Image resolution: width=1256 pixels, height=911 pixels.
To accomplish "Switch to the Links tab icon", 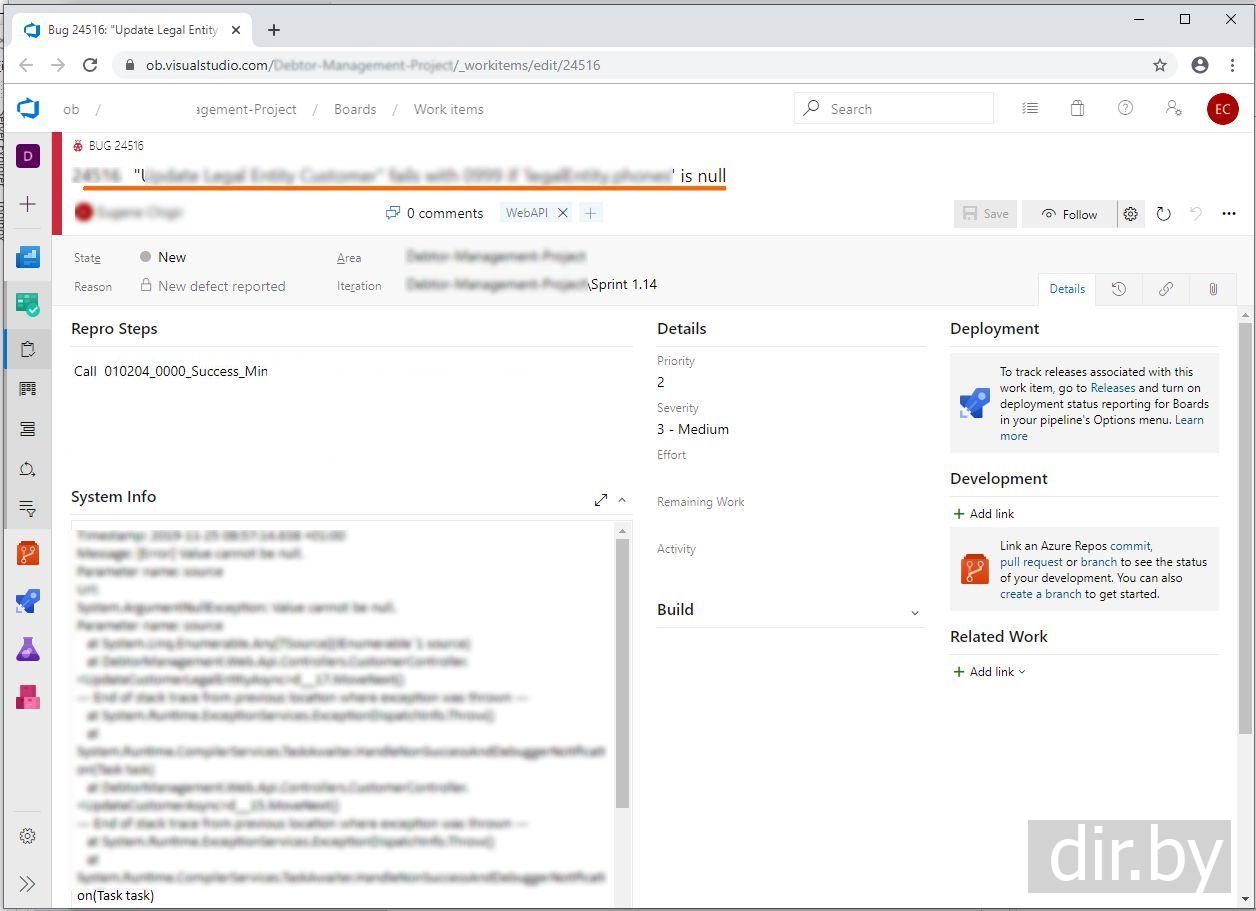I will 1166,289.
